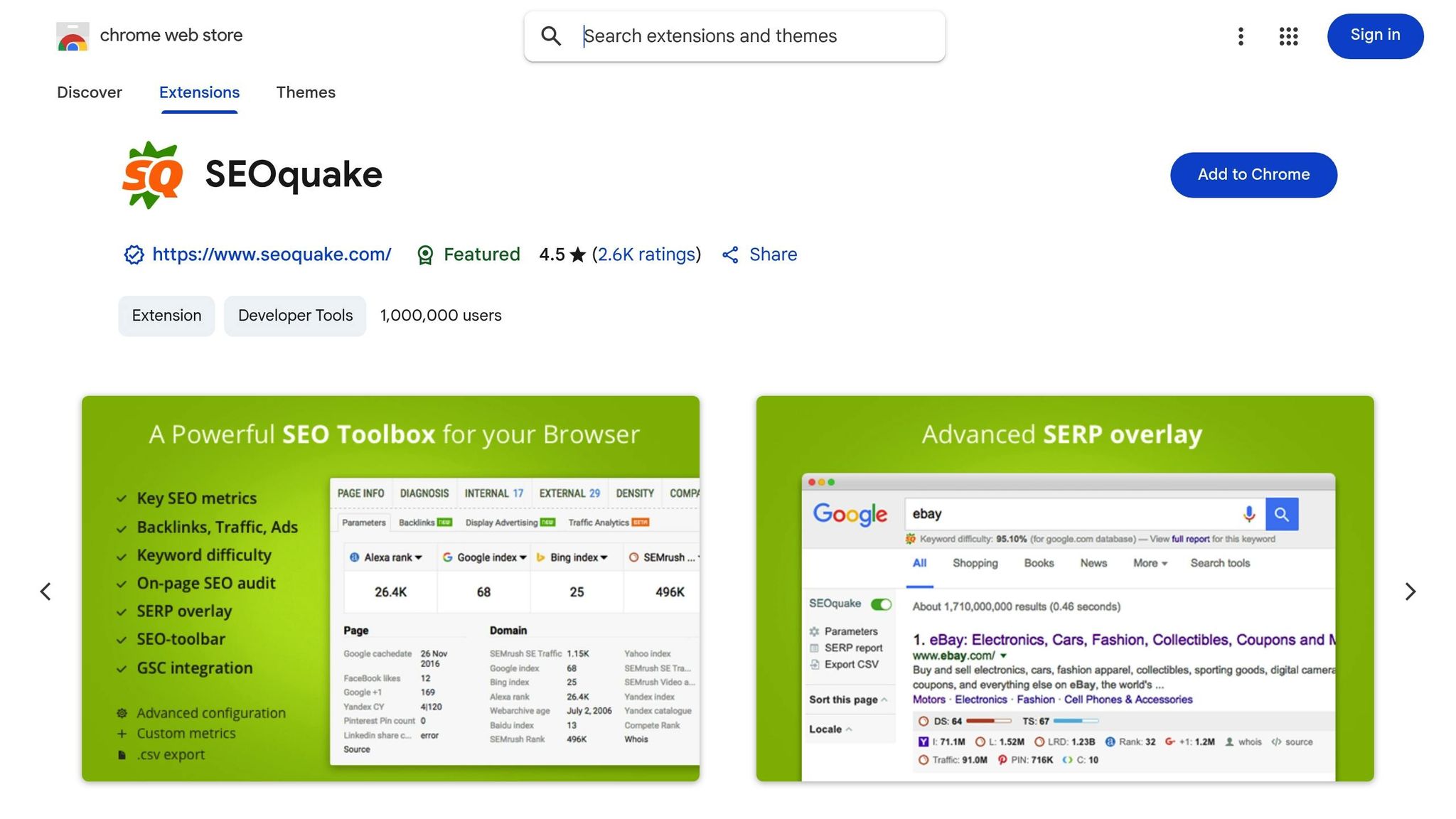Image resolution: width=1456 pixels, height=819 pixels.
Task: Click the microphone icon in the Google screenshot
Action: 1248,513
